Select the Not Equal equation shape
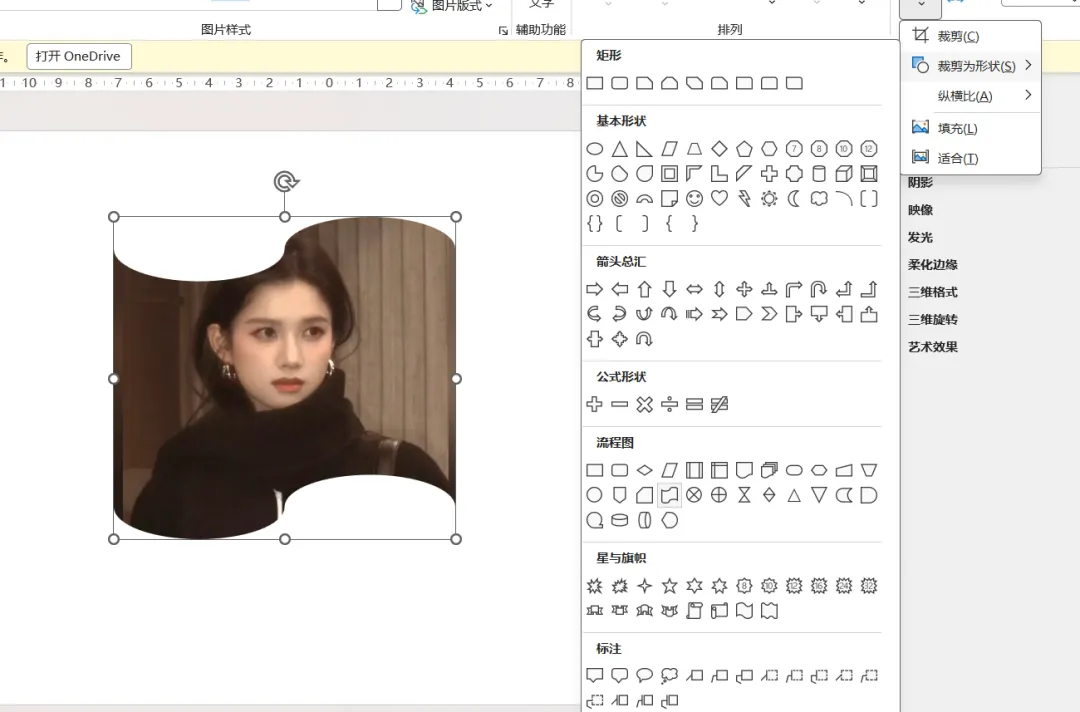The height and width of the screenshot is (712, 1080). pyautogui.click(x=719, y=404)
